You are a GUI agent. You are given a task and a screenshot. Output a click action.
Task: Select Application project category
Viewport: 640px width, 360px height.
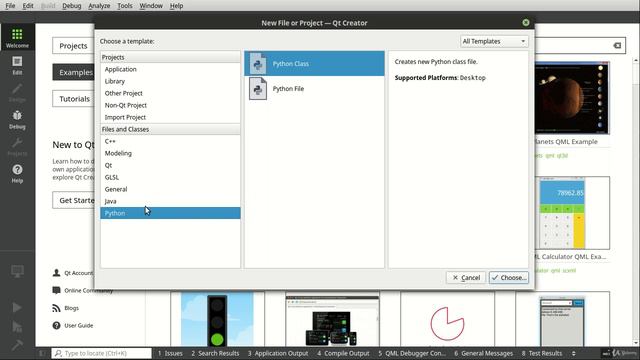tap(170, 69)
